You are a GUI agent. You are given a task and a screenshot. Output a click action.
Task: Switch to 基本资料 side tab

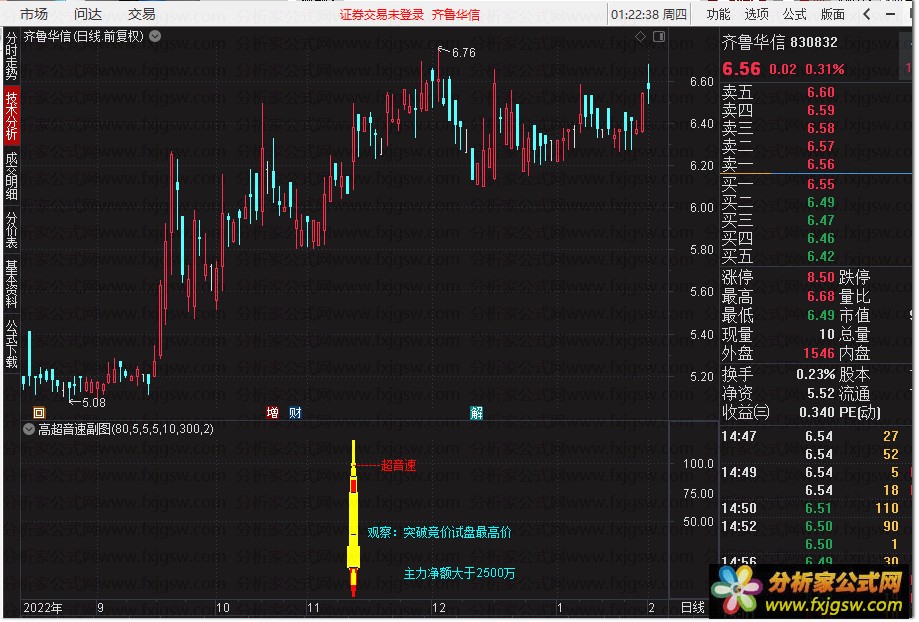(x=11, y=284)
